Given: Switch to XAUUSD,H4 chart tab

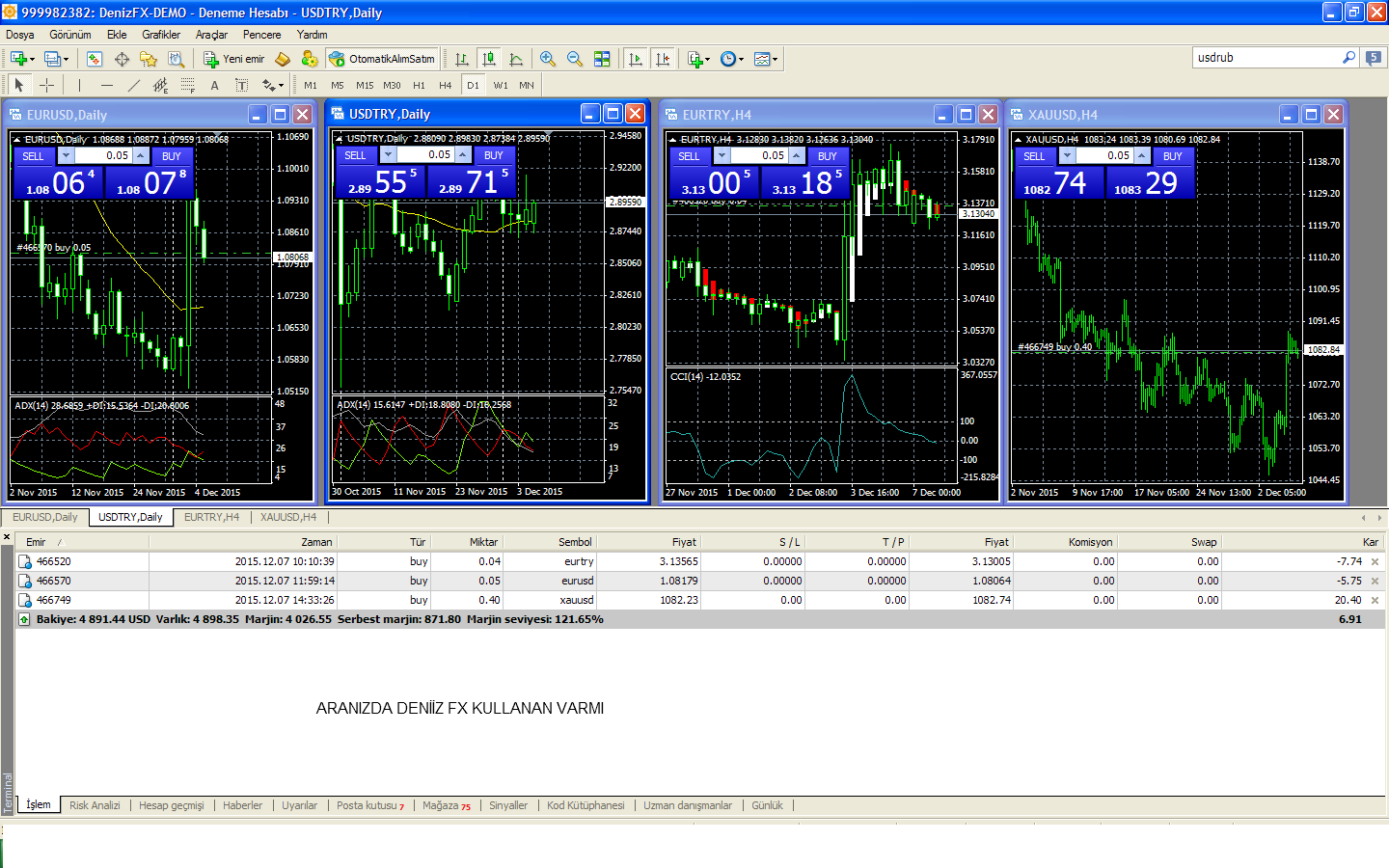Looking at the screenshot, I should coord(287,517).
